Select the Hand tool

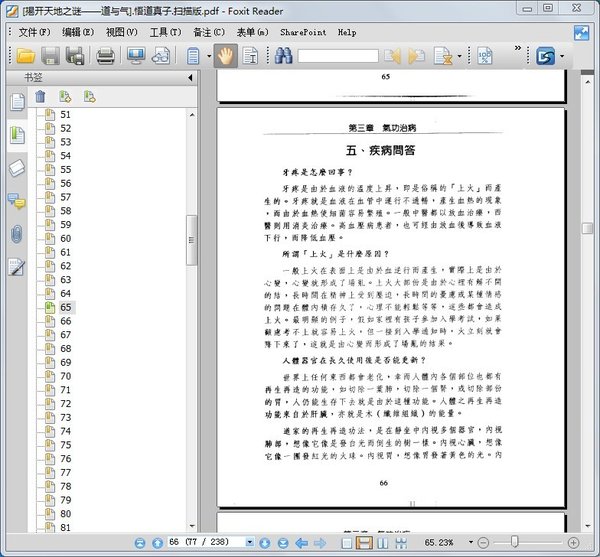click(225, 56)
